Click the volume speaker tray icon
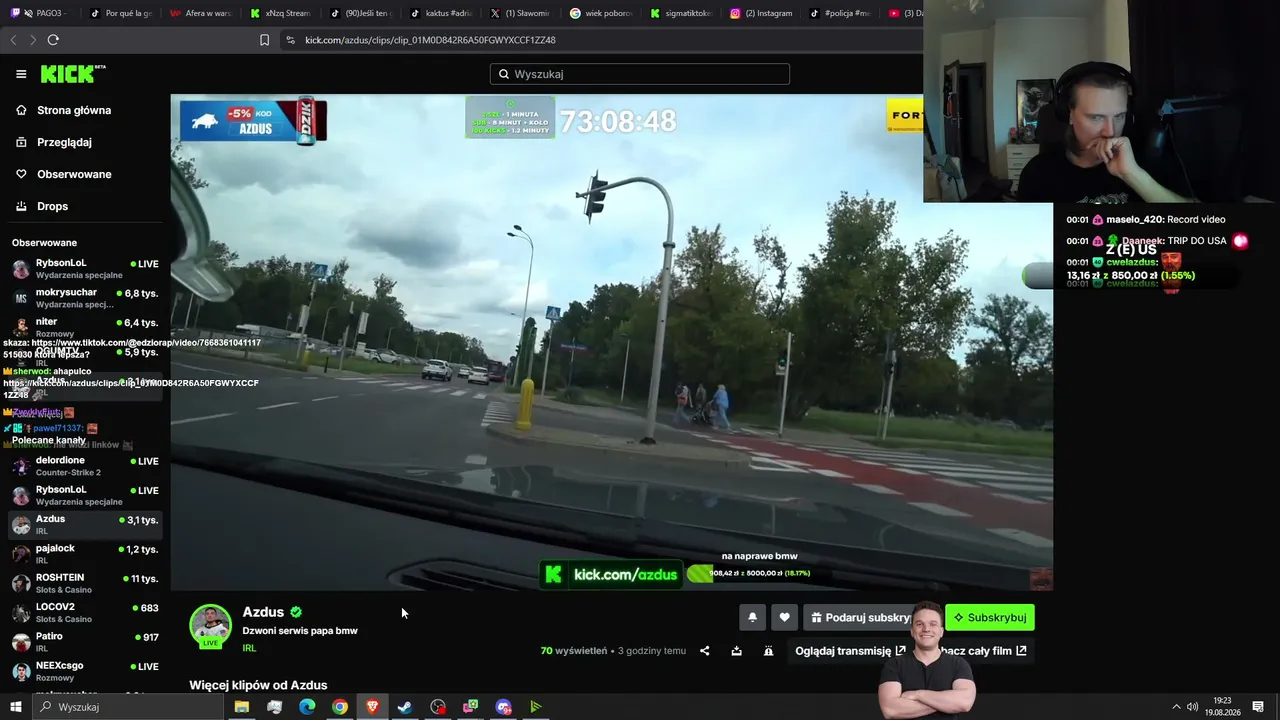The width and height of the screenshot is (1280, 720). [x=1192, y=707]
